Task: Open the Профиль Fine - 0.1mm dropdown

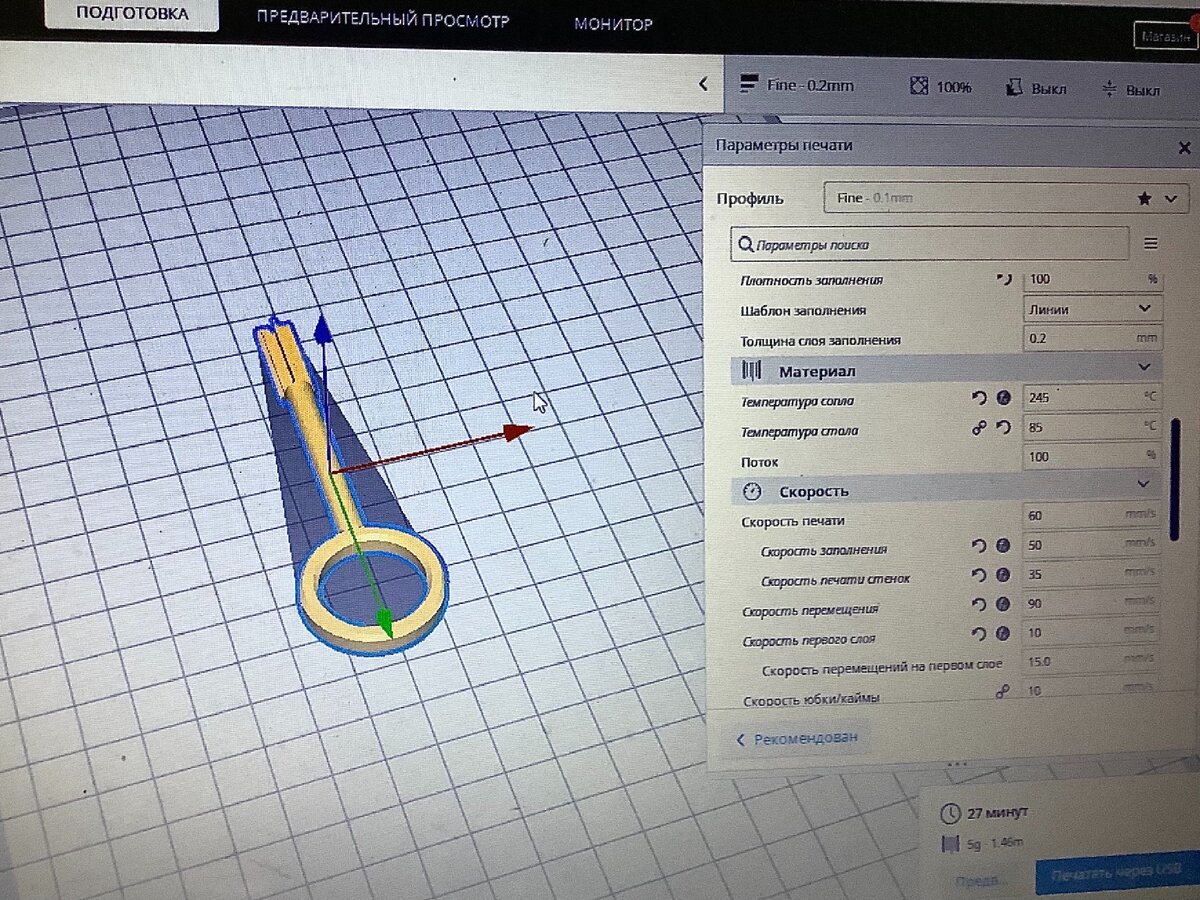Action: [x=1005, y=199]
